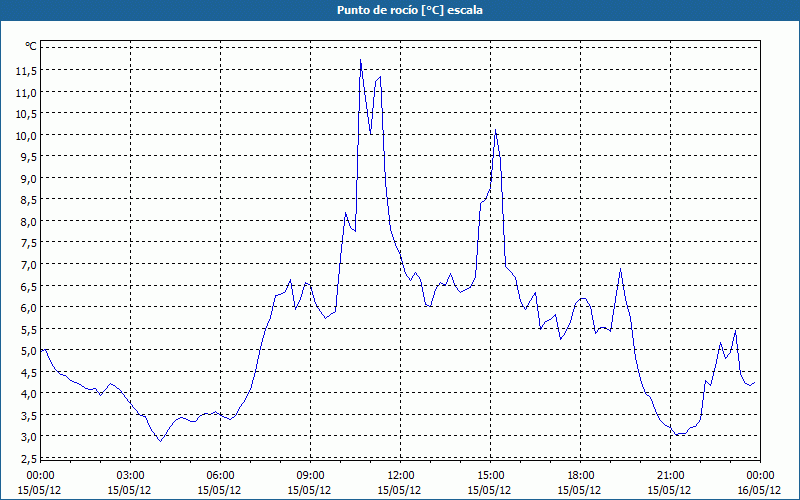Click the 5,0 y-axis value
The image size is (800, 500).
(29, 351)
